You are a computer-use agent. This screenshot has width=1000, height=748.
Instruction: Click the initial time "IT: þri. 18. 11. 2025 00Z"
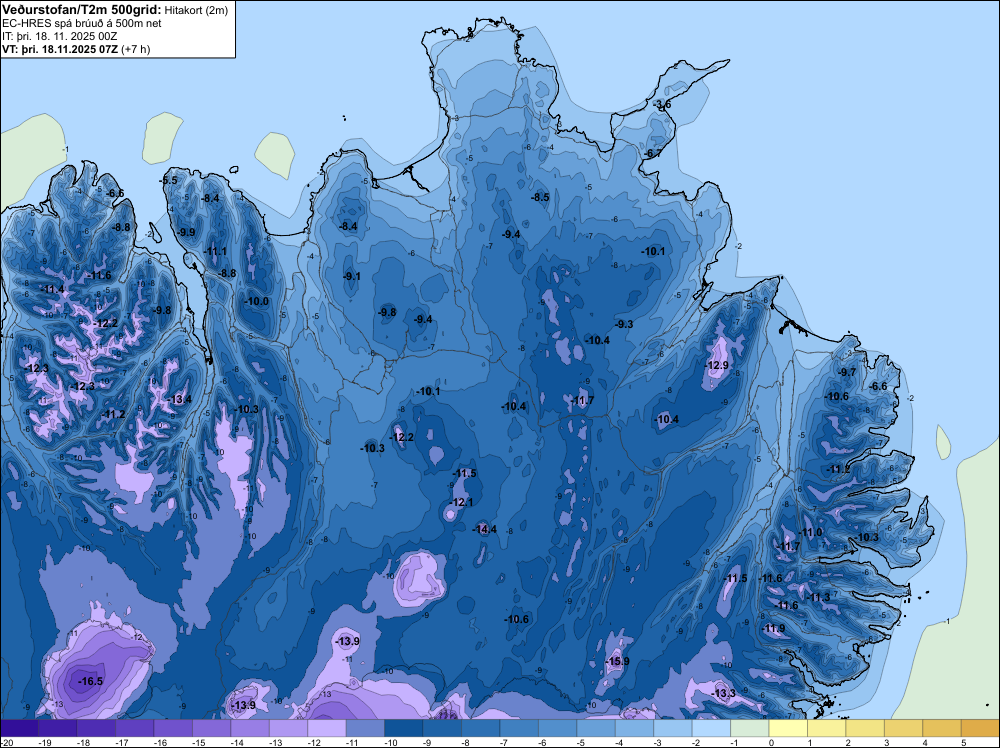[60, 36]
